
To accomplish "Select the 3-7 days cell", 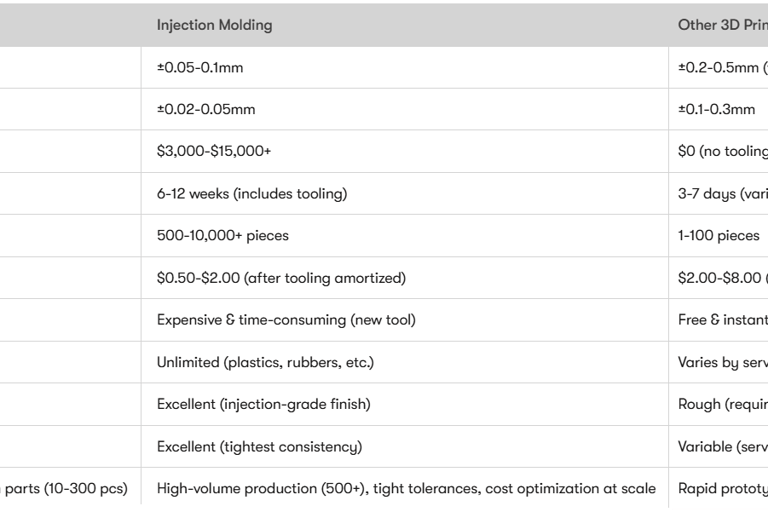I will click(x=722, y=194).
